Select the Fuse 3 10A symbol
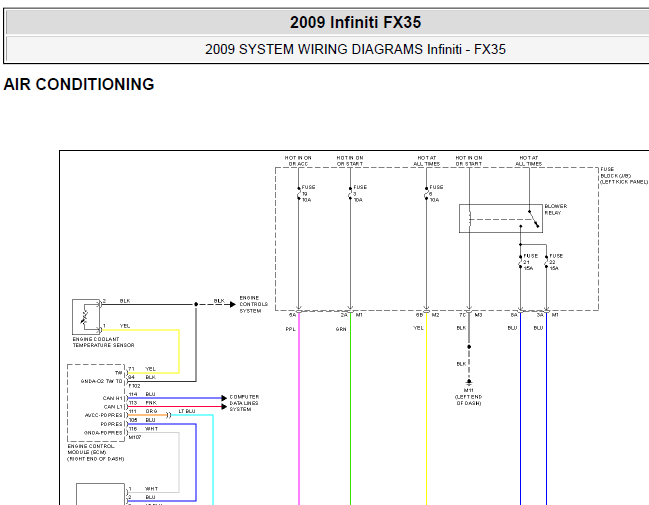Image resolution: width=649 pixels, height=505 pixels. 350,193
